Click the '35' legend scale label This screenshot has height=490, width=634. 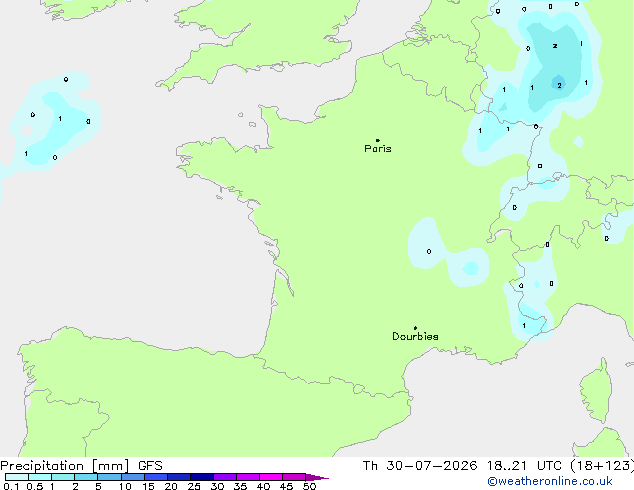(240, 486)
